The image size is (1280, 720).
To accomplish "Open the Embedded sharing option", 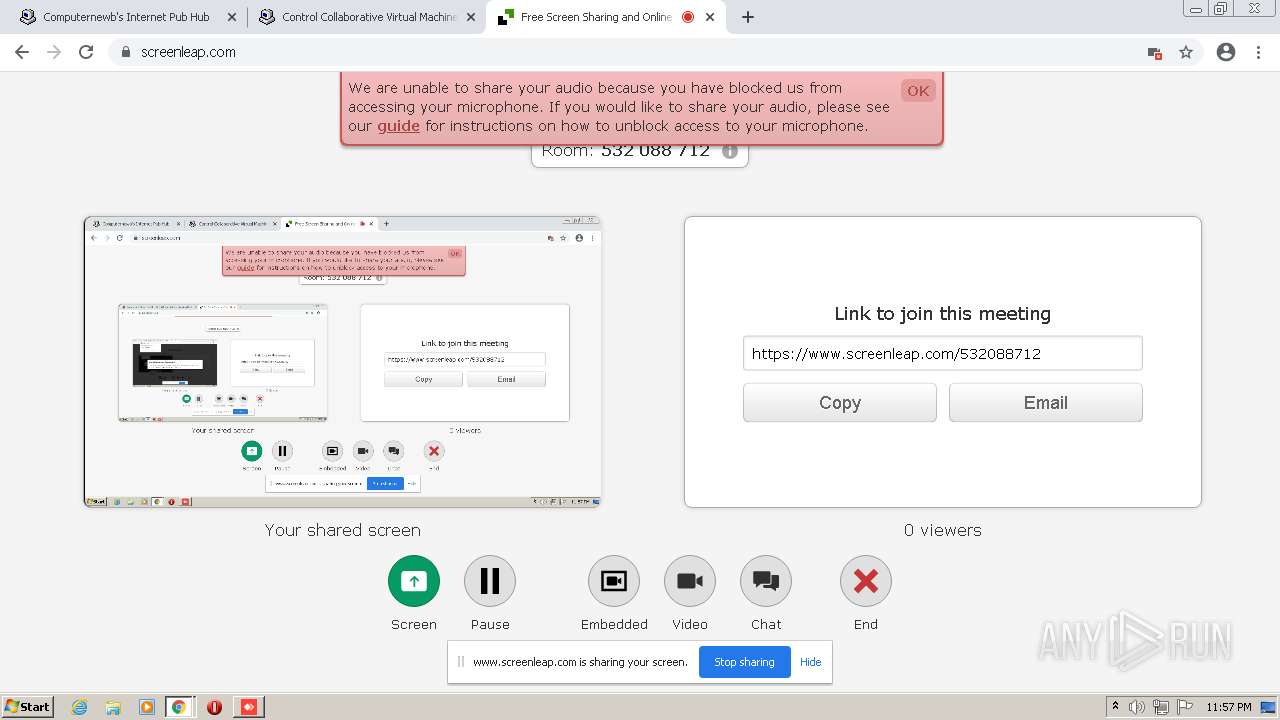I will (x=614, y=581).
